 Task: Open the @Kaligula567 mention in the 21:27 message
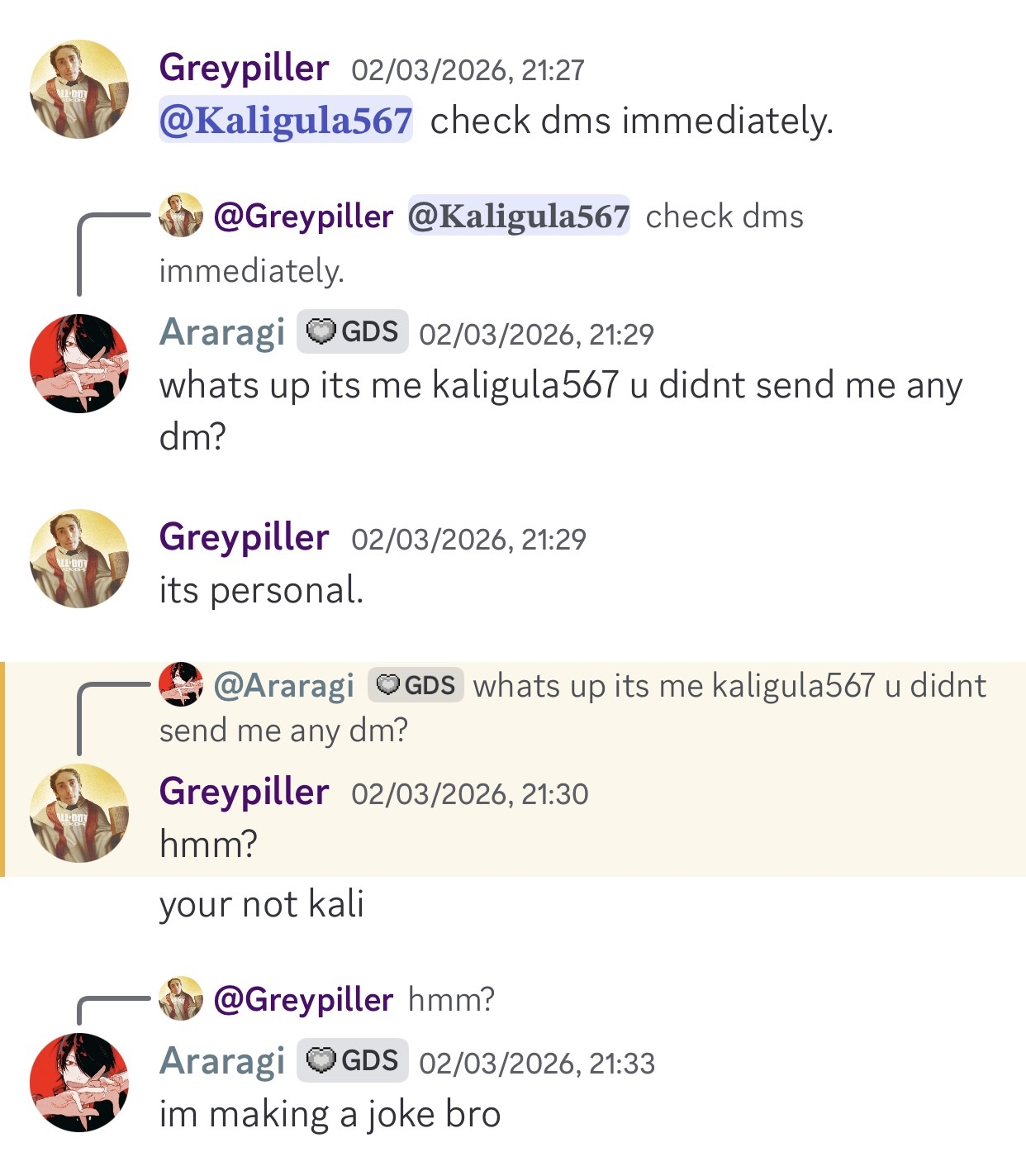(x=285, y=121)
